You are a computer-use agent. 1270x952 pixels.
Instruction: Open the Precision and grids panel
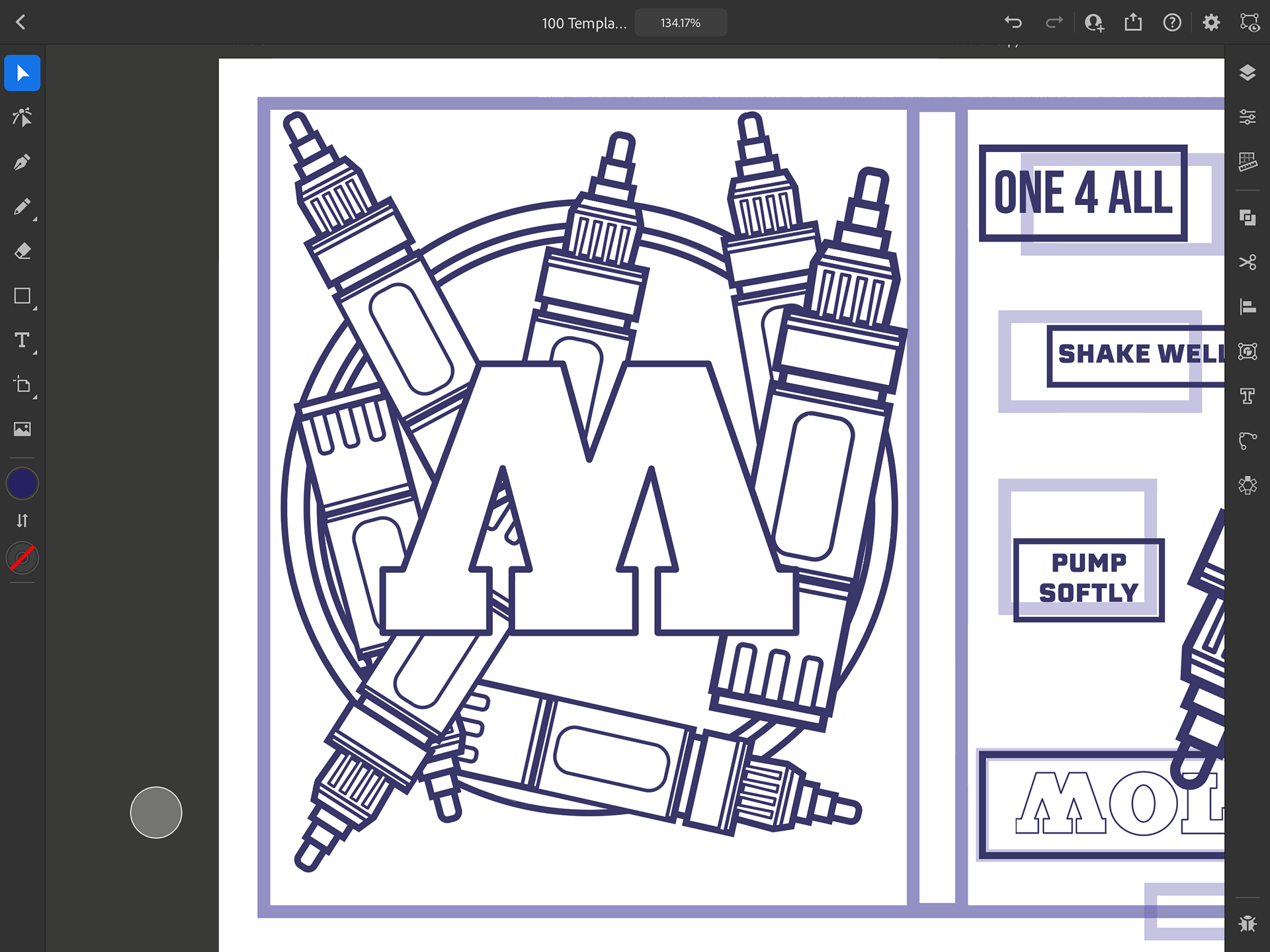[x=1248, y=161]
